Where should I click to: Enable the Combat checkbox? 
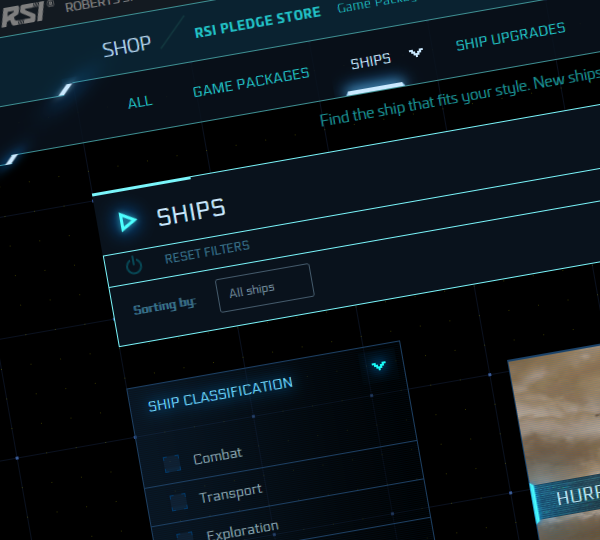tap(172, 463)
